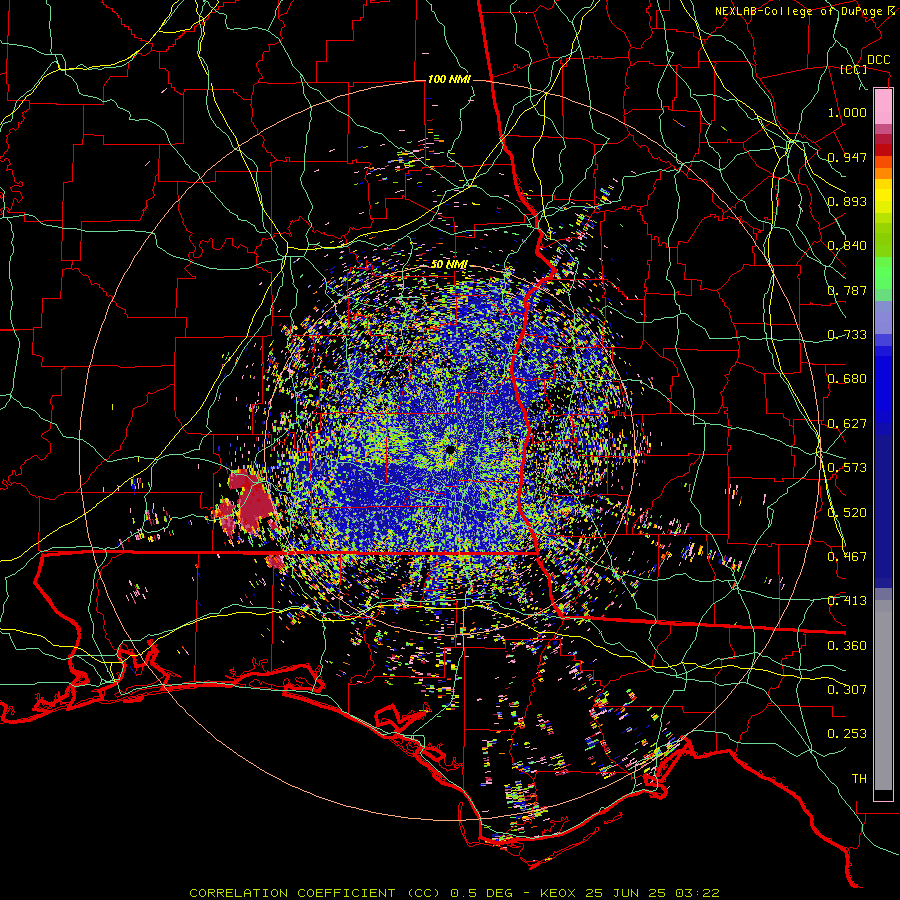Click the 50 NMI range ring label
The width and height of the screenshot is (900, 900).
(x=449, y=265)
